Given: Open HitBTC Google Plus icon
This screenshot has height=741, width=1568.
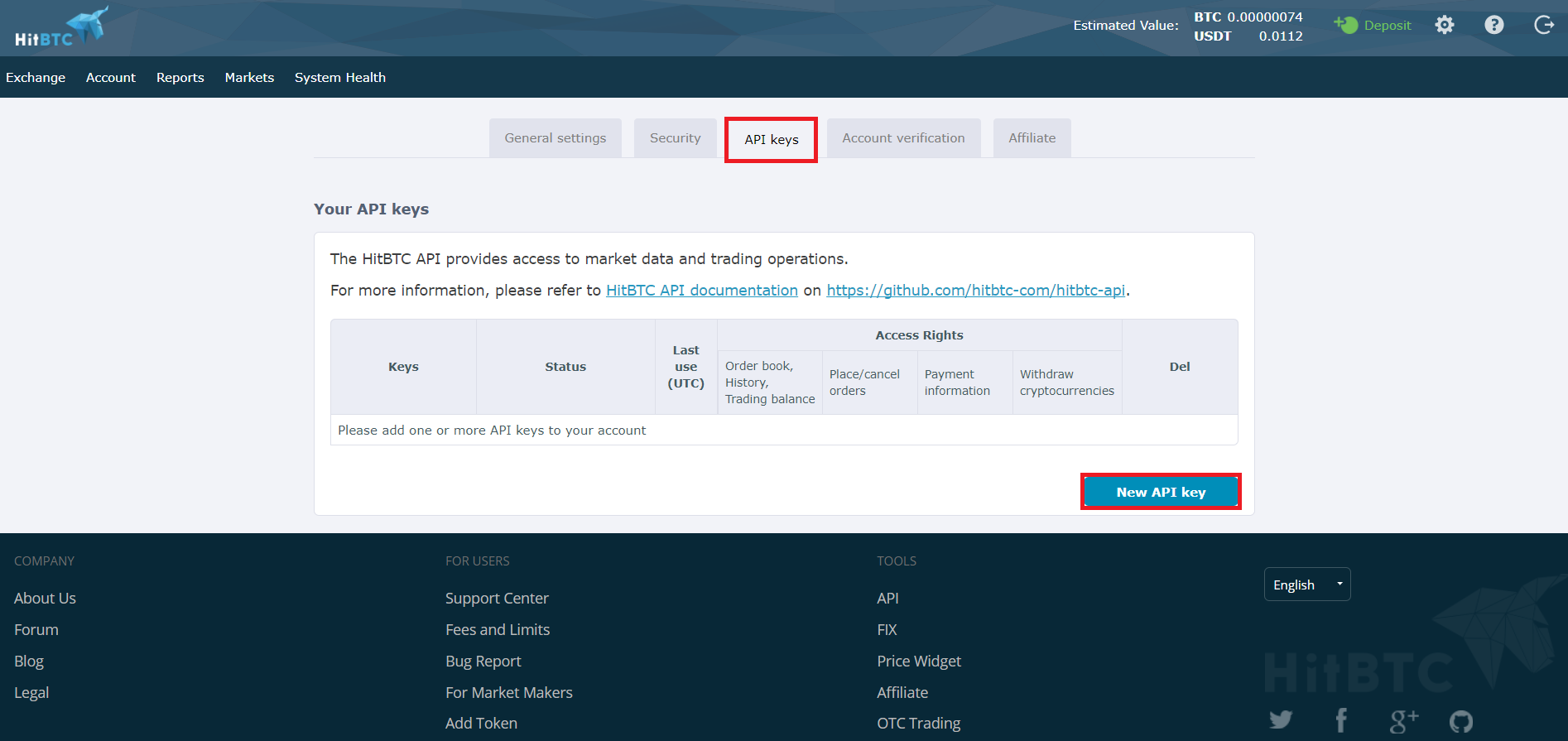Looking at the screenshot, I should point(1403,720).
